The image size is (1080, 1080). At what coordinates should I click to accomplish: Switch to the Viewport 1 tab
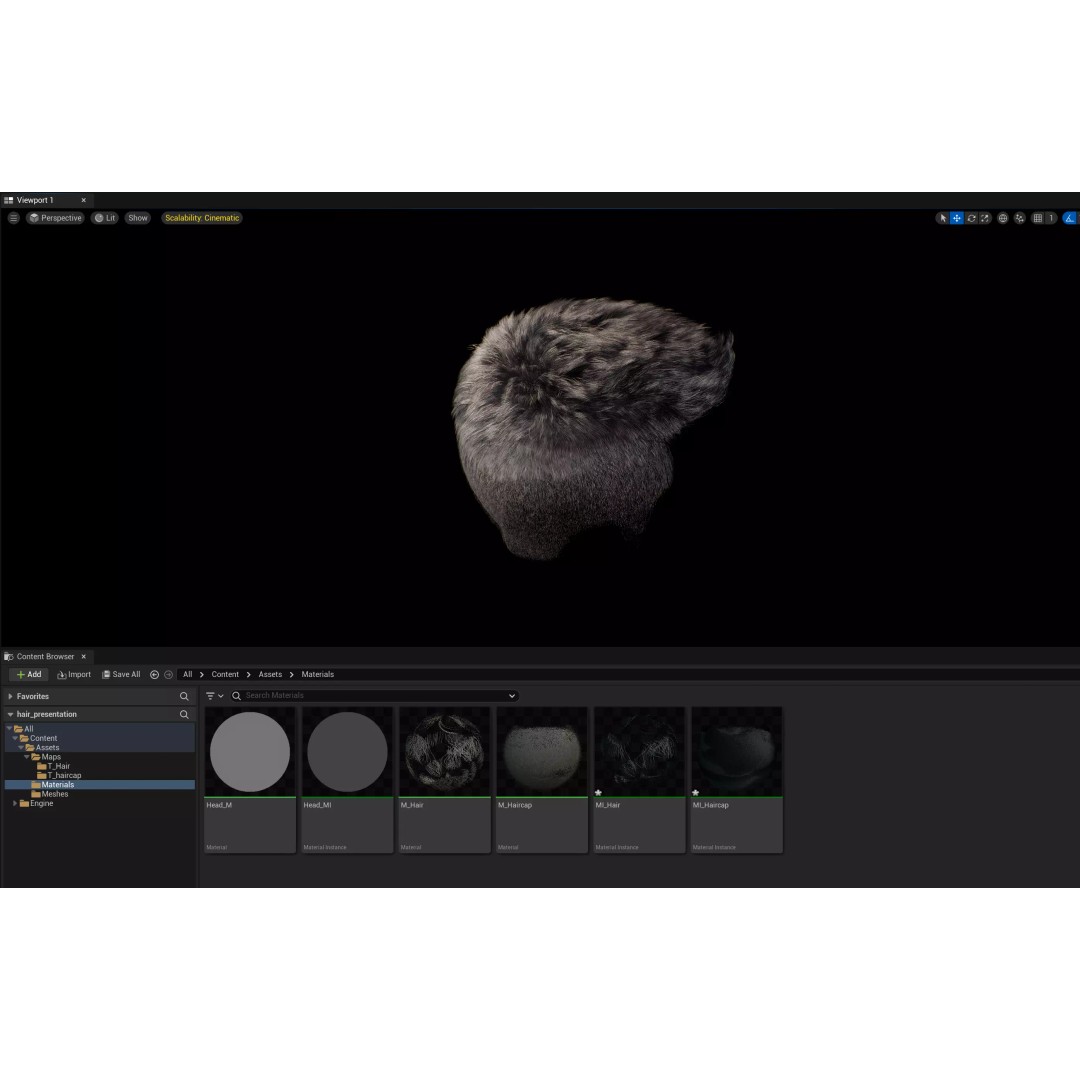click(36, 200)
